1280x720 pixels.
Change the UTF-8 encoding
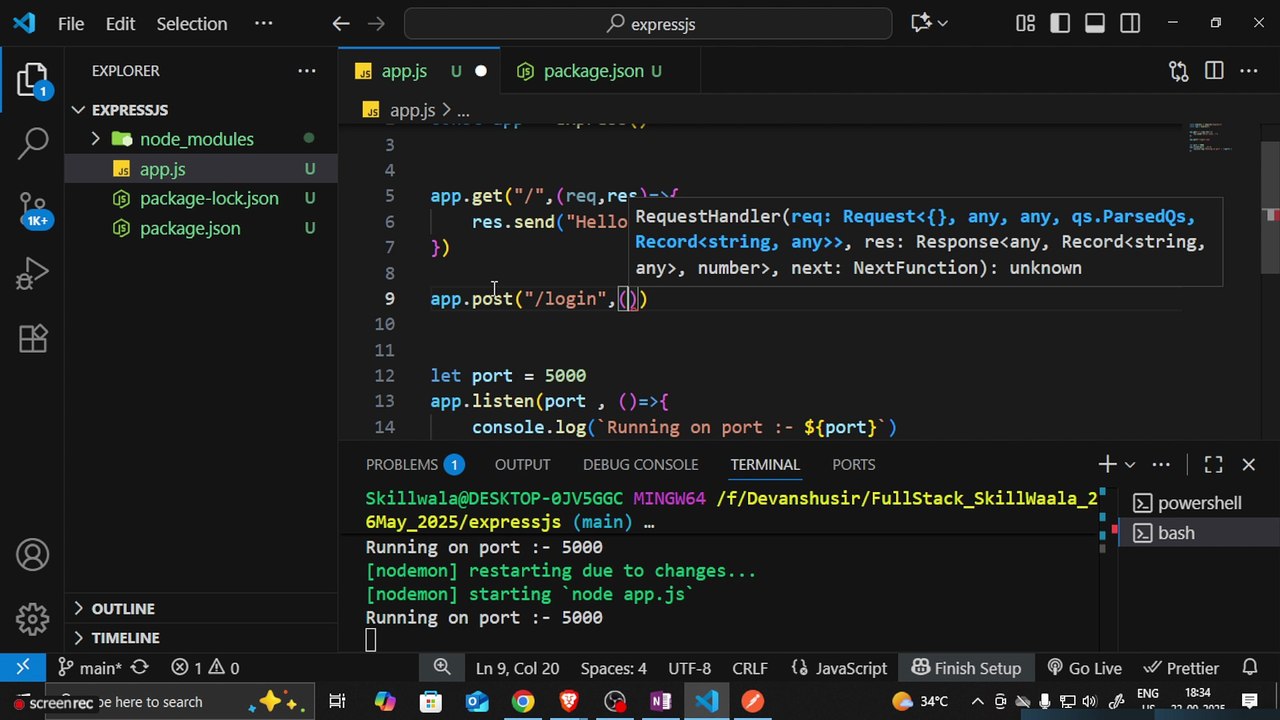point(689,667)
